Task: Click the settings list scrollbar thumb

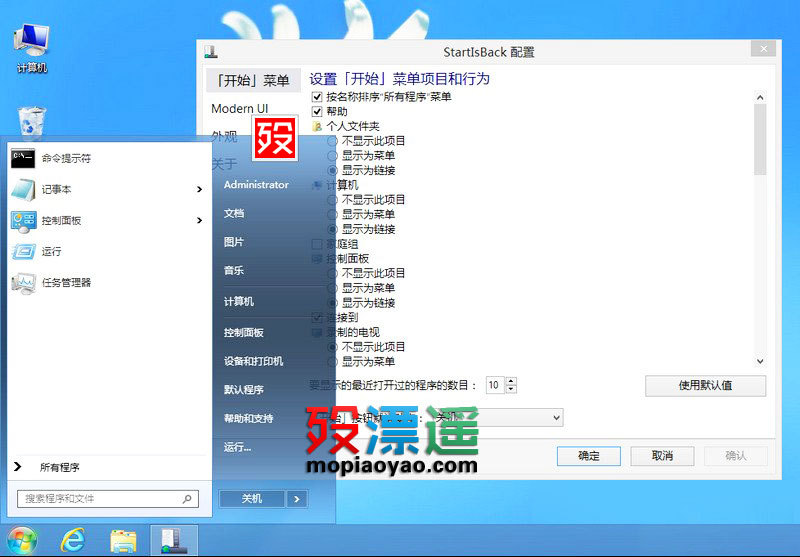Action: click(x=760, y=139)
